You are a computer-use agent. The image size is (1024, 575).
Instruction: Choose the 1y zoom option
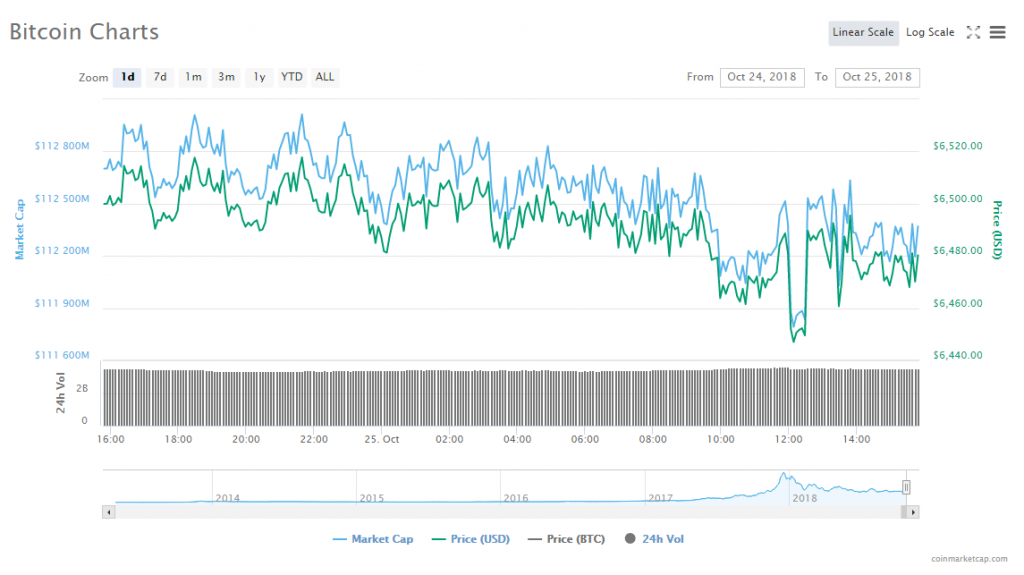point(259,77)
